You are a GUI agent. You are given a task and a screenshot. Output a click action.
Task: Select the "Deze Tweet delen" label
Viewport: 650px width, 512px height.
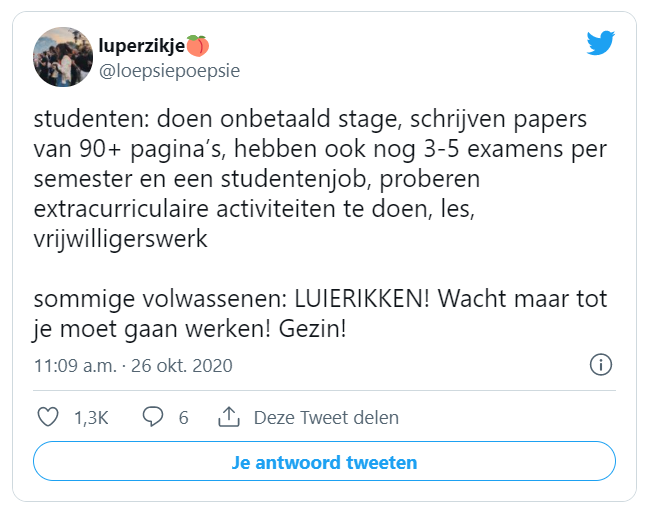pos(326,417)
